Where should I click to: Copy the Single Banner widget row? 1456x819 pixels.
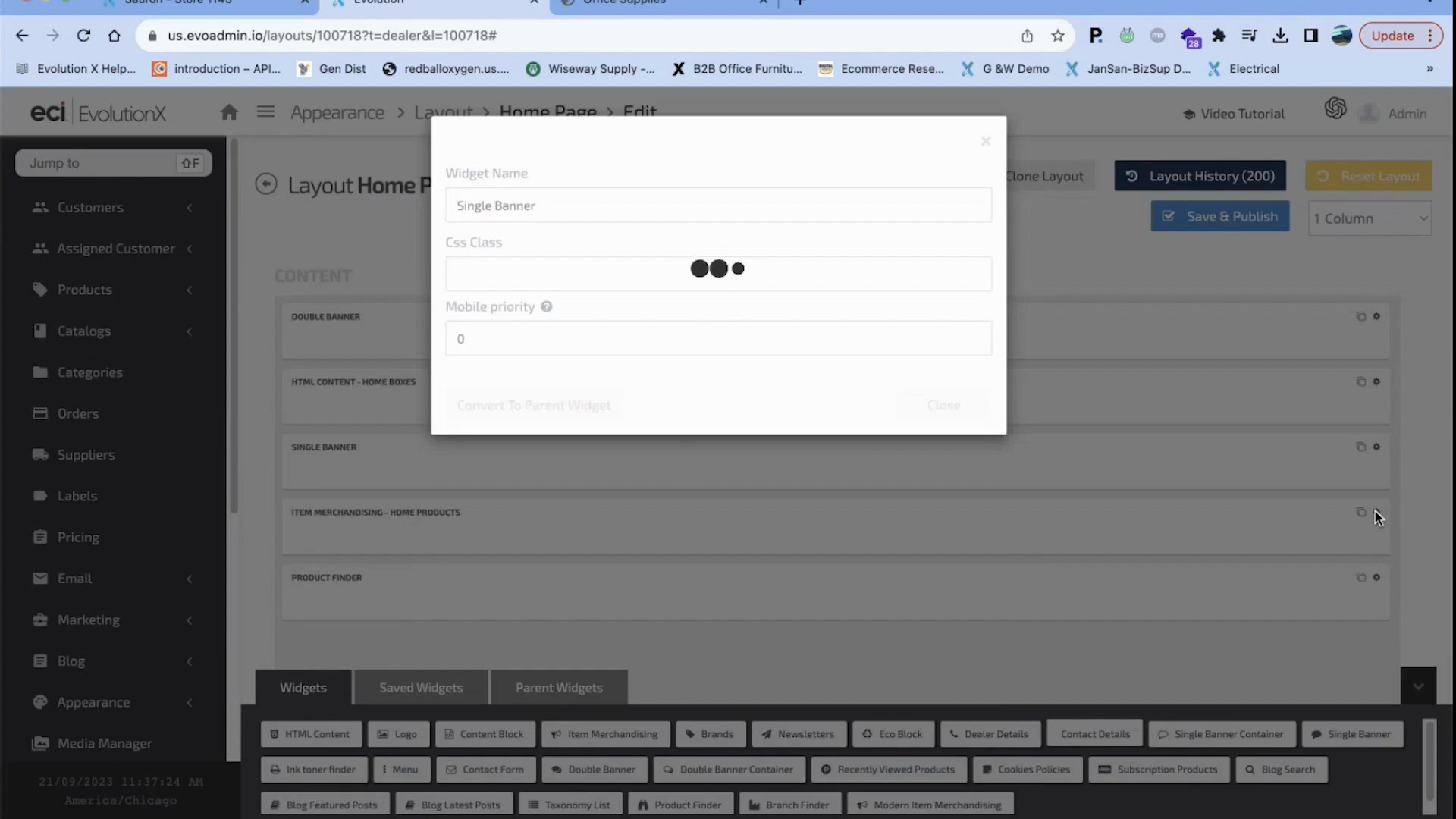pyautogui.click(x=1360, y=447)
